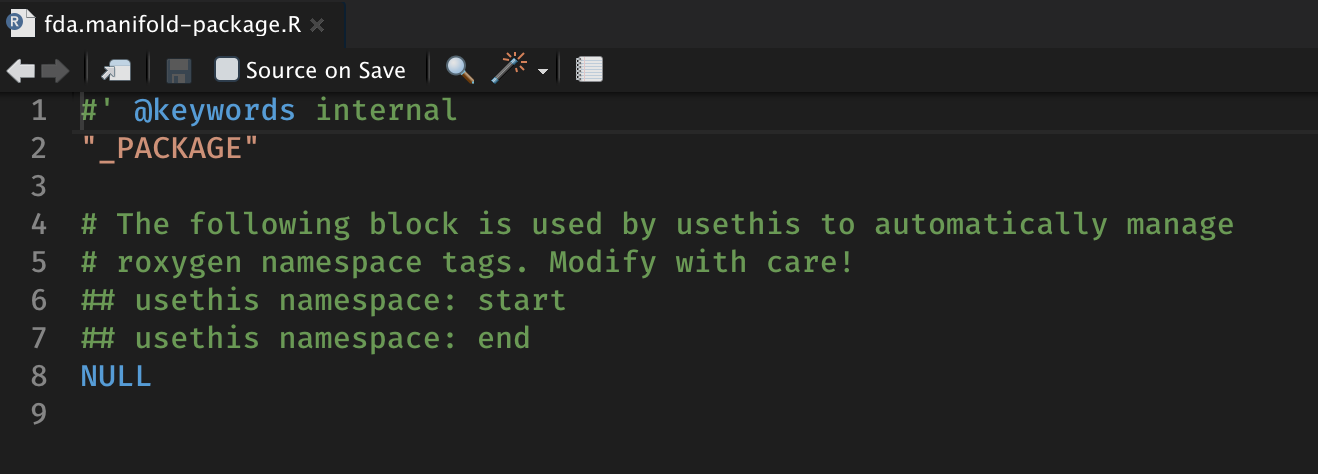Go back to previous source location

(x=21, y=70)
